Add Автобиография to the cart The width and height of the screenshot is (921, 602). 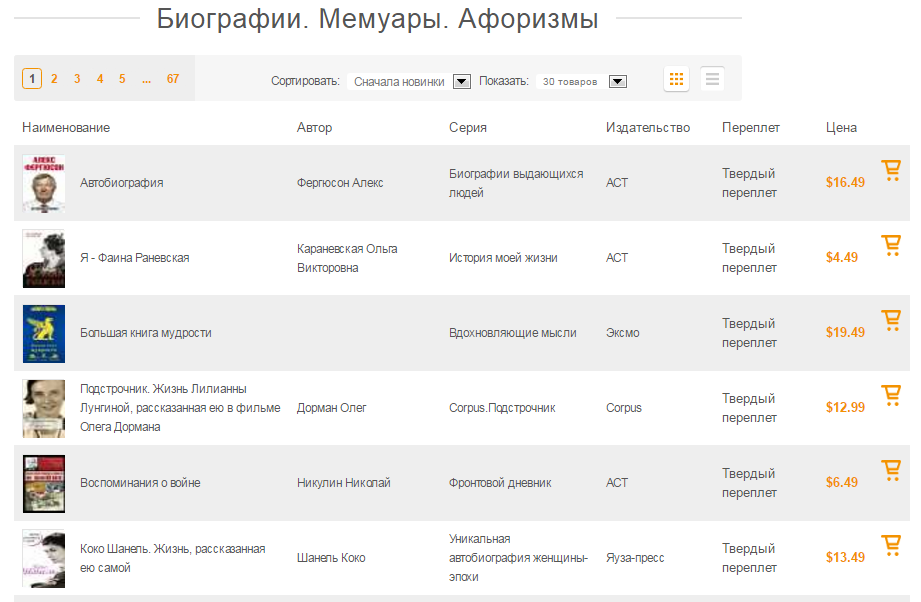click(x=891, y=170)
